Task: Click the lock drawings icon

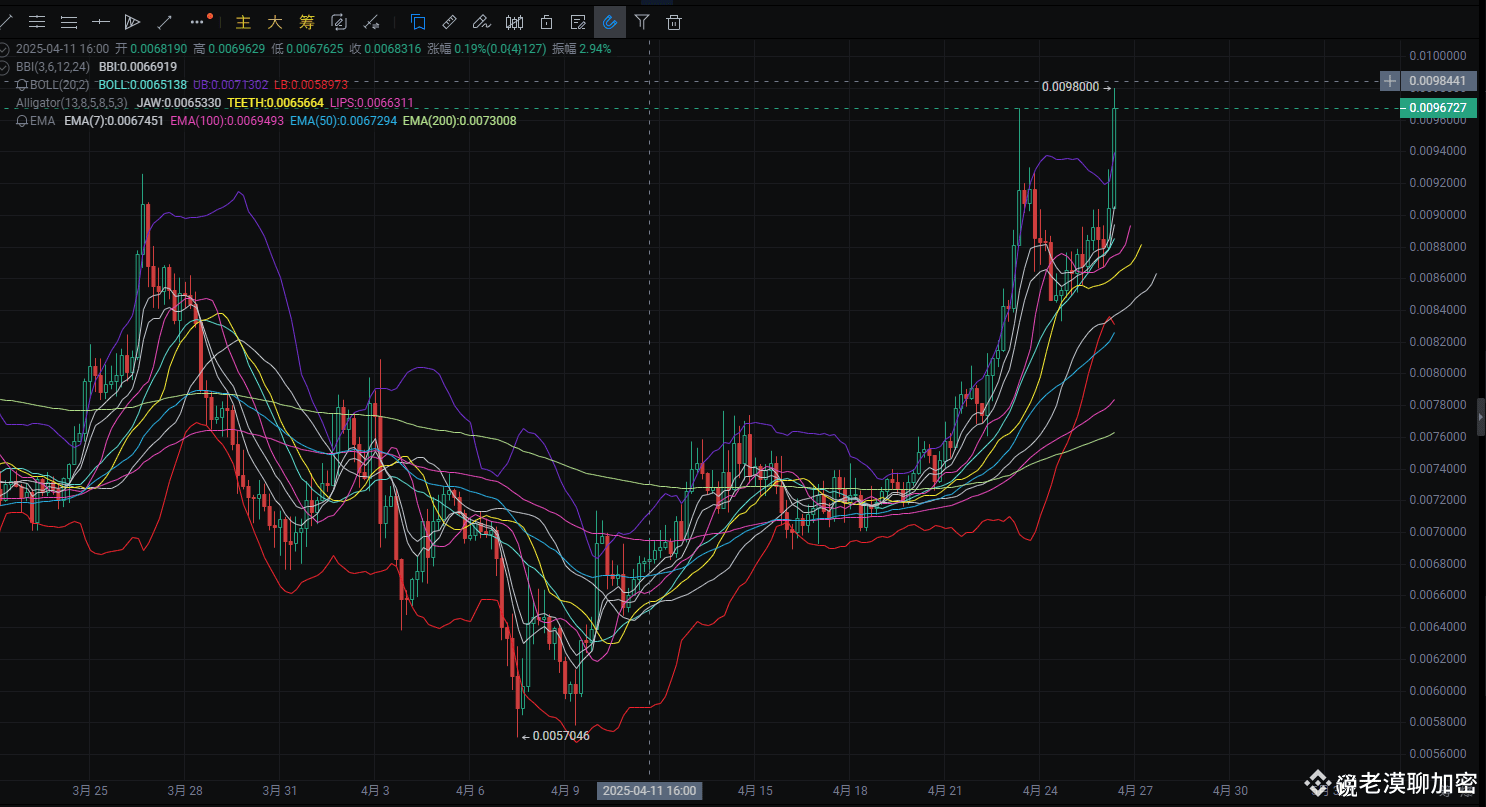Action: coord(546,21)
